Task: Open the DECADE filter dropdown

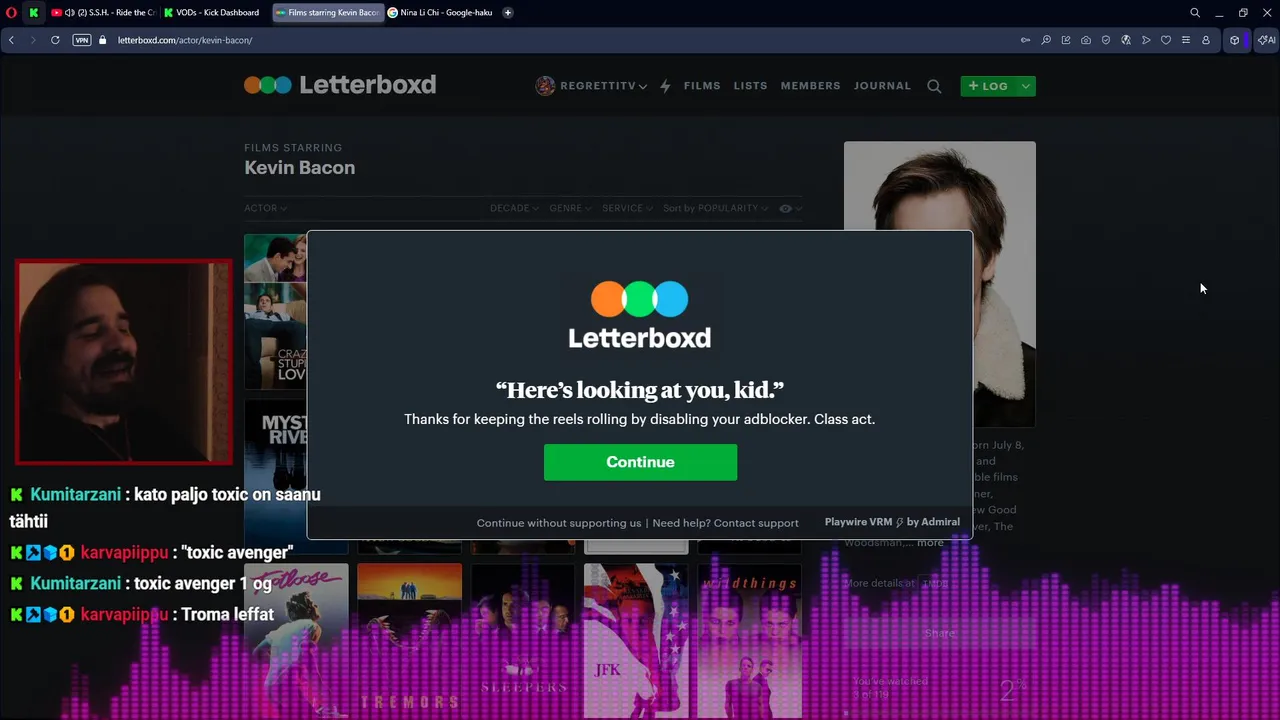Action: pos(514,208)
